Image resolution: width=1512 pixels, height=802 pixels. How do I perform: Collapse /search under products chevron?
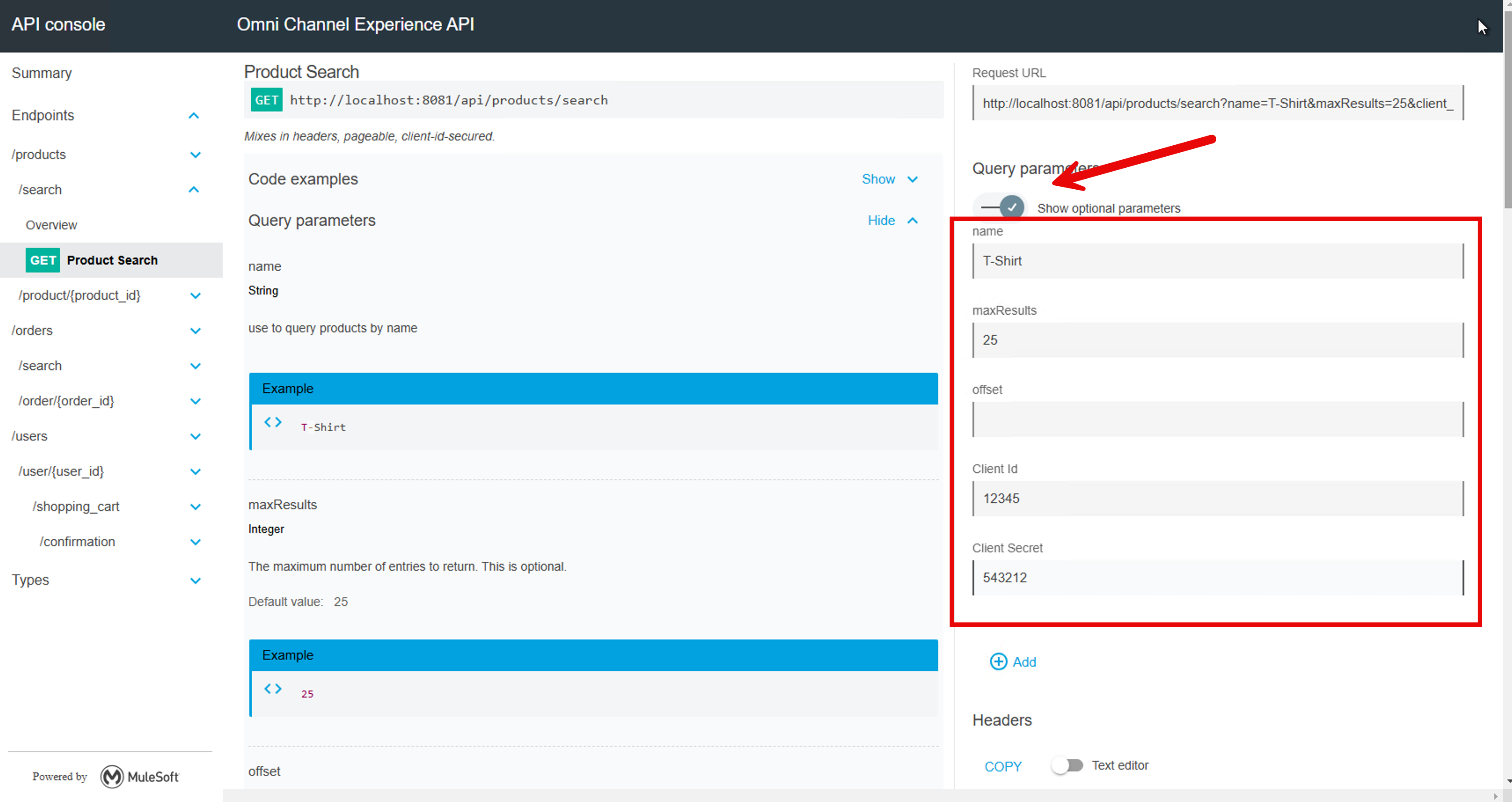194,190
